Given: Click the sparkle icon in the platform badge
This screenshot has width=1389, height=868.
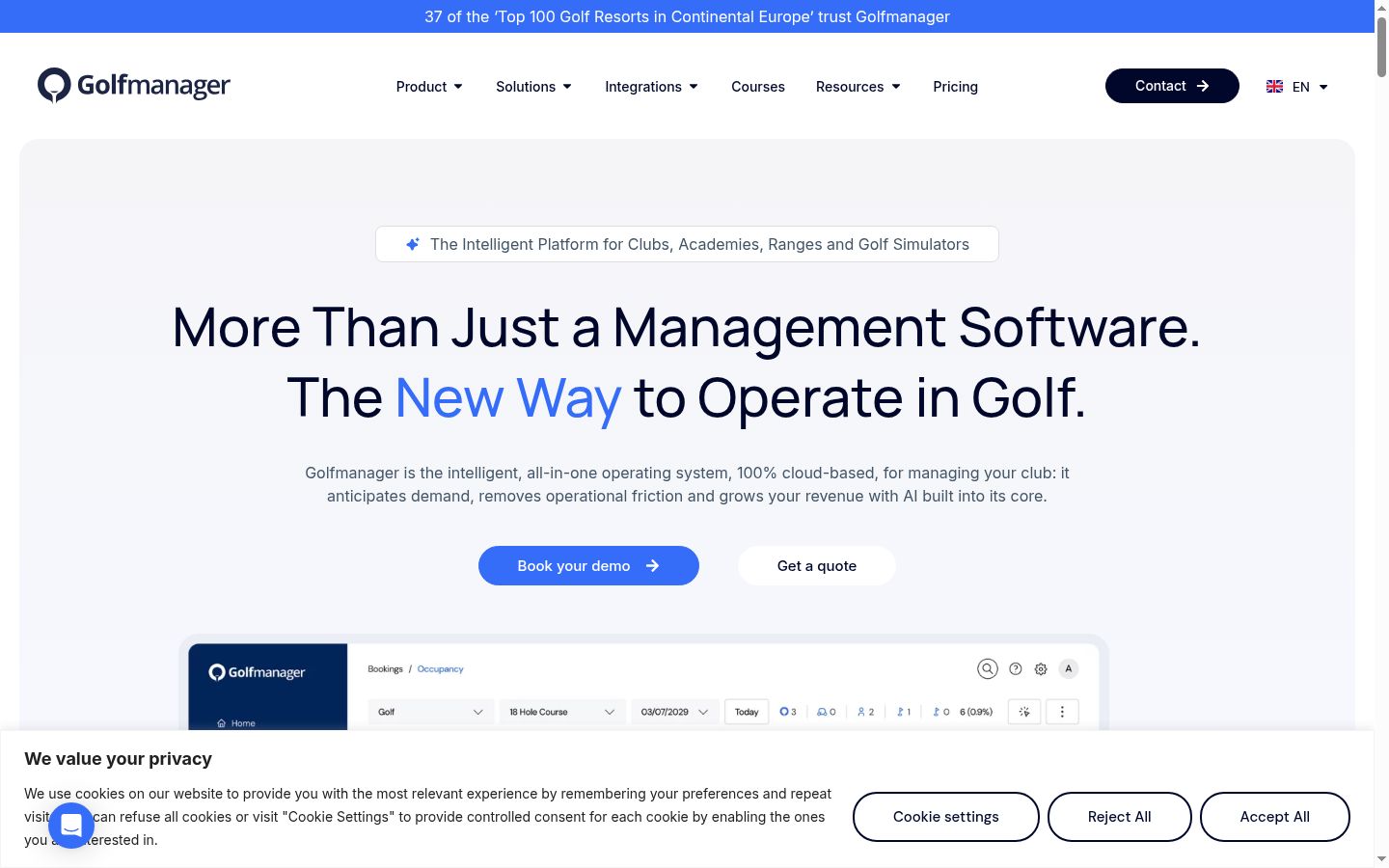Looking at the screenshot, I should click(x=413, y=244).
